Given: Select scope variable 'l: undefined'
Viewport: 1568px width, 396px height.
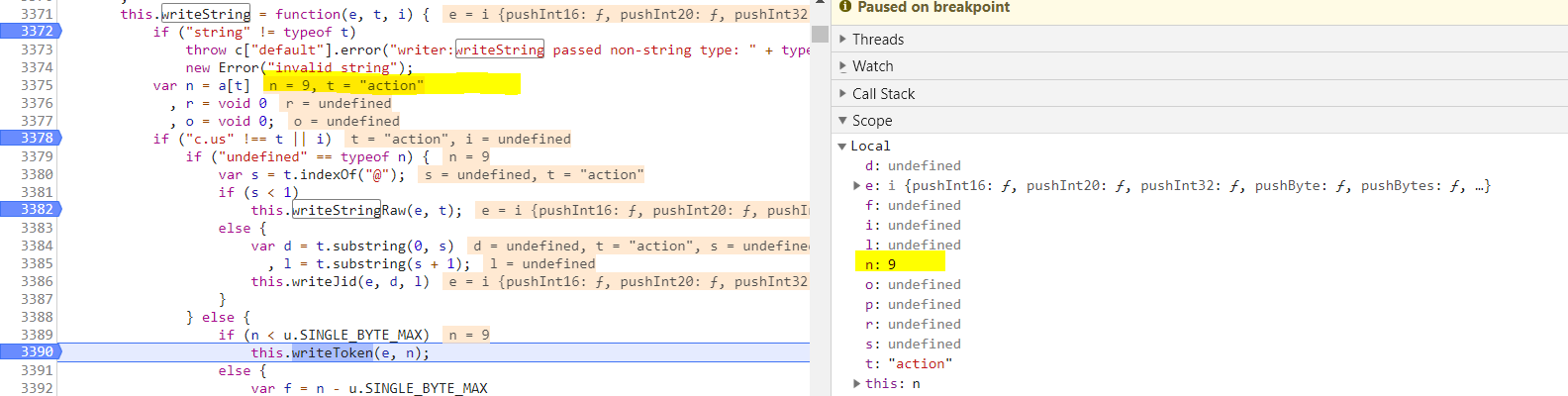Looking at the screenshot, I should (913, 245).
